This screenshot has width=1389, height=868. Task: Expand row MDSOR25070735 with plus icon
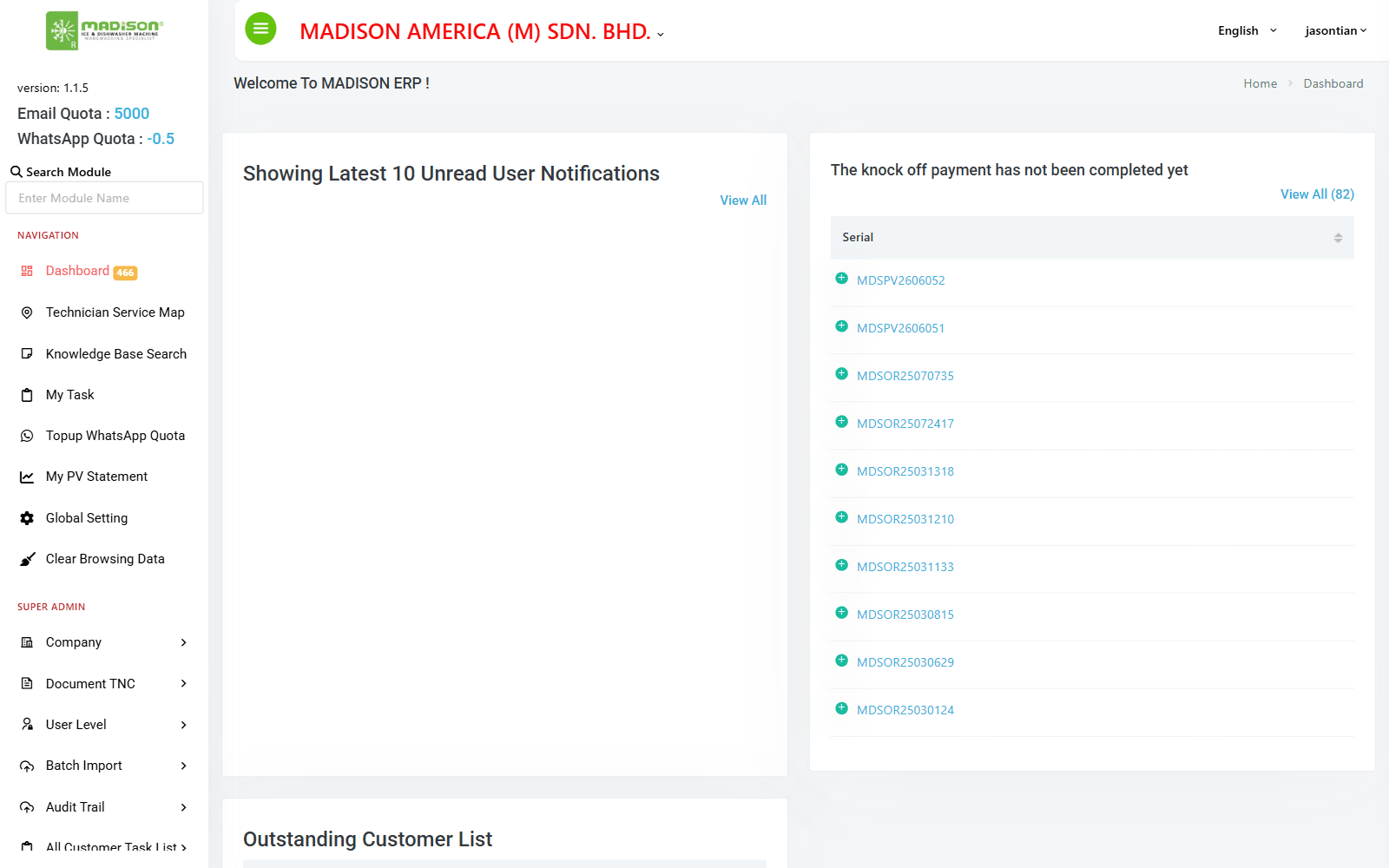tap(841, 374)
